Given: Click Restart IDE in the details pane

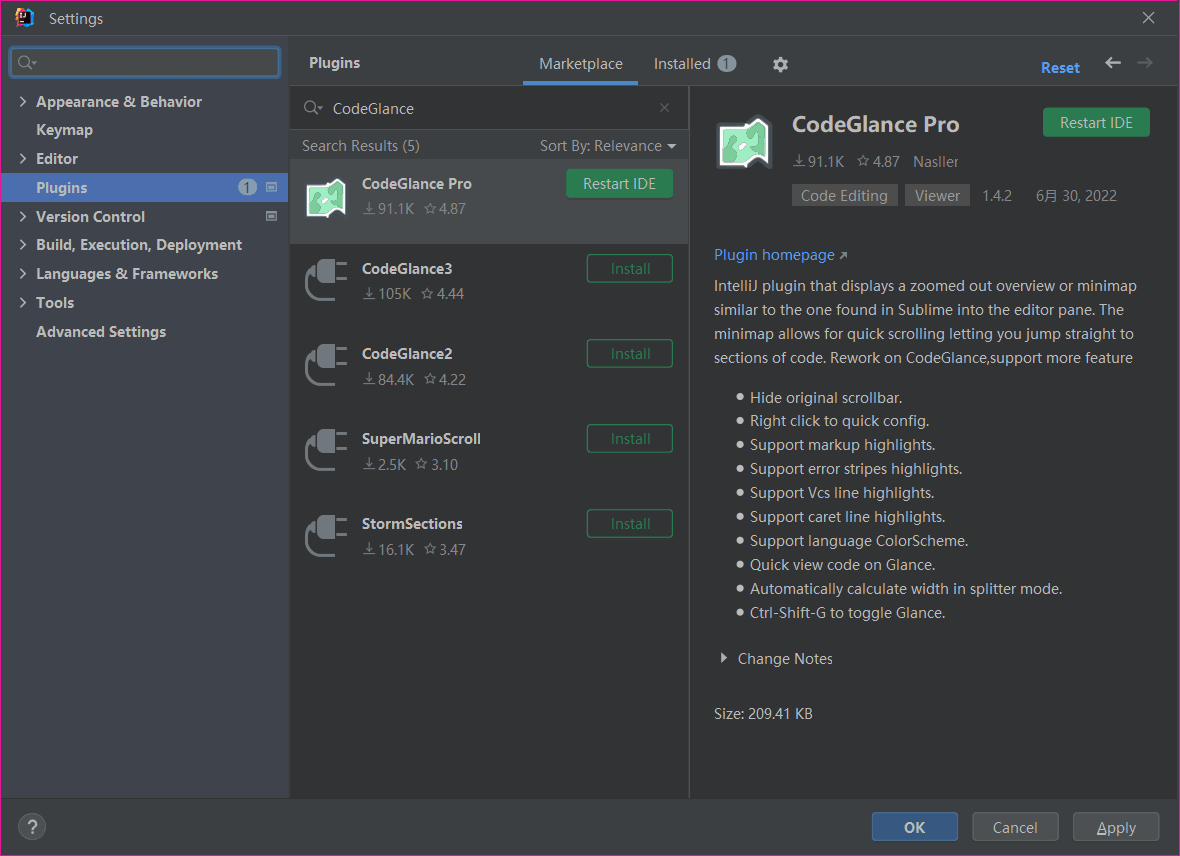Looking at the screenshot, I should [x=1096, y=123].
